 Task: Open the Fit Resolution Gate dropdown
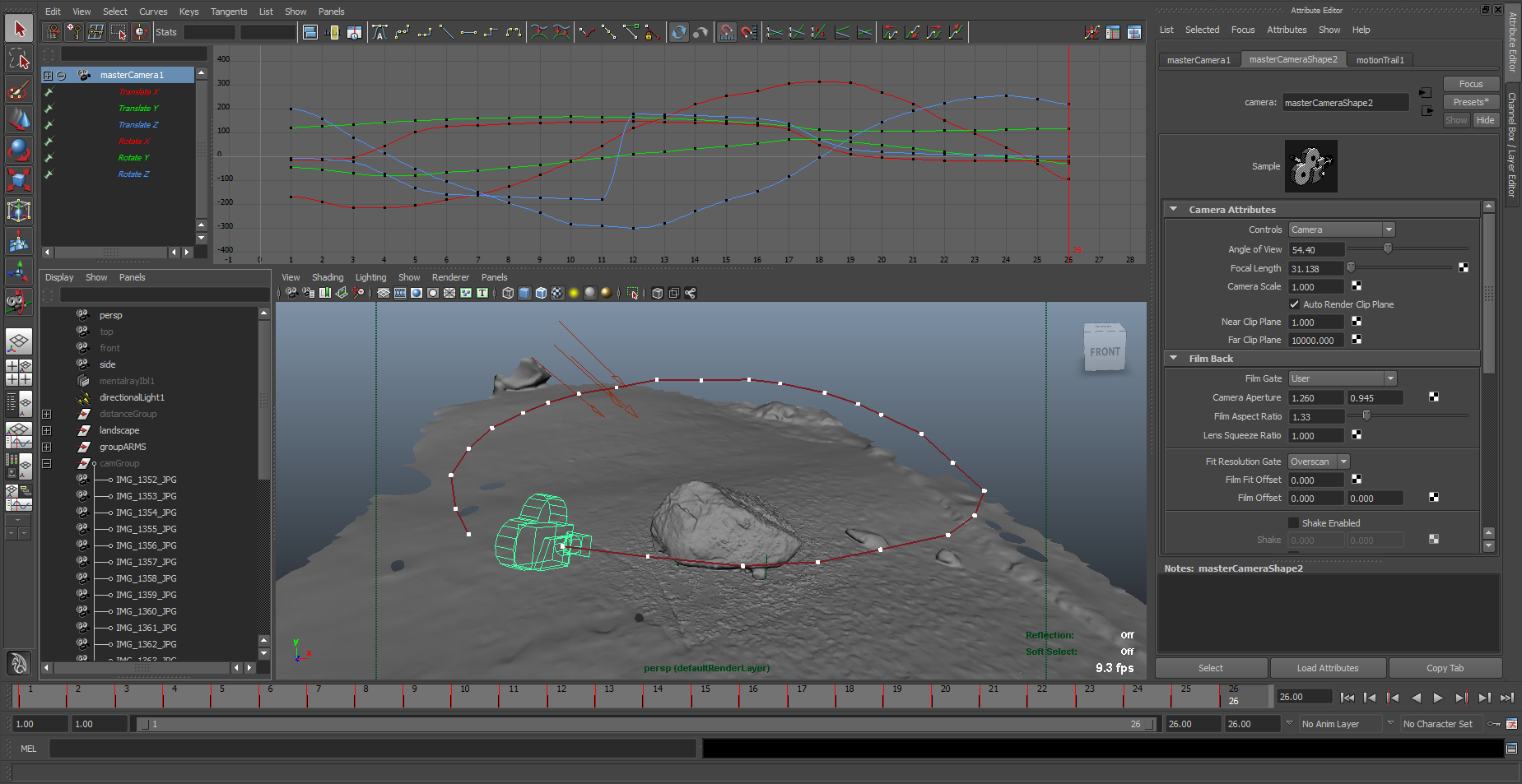point(1320,462)
